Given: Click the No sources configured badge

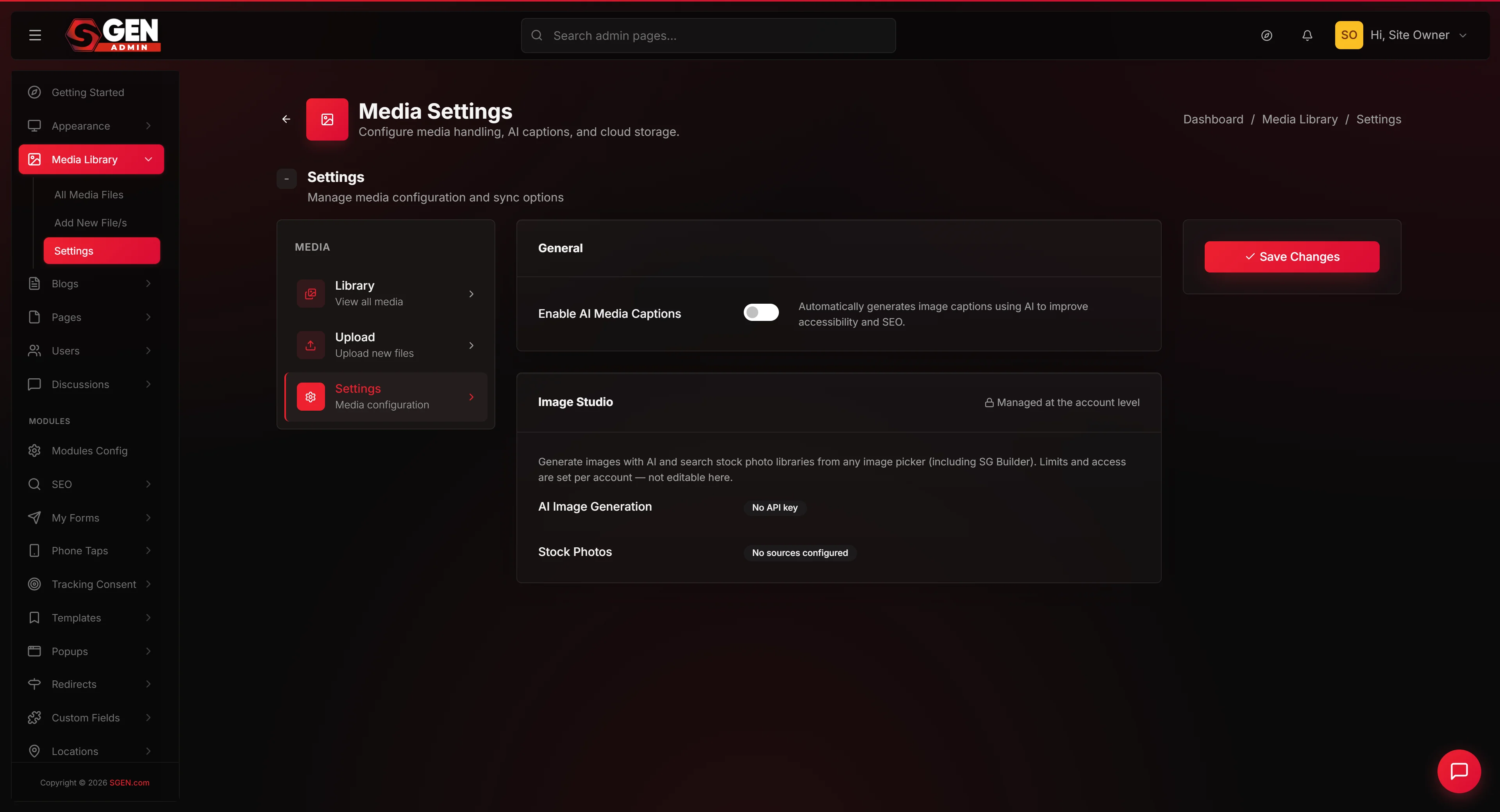Looking at the screenshot, I should [x=800, y=552].
